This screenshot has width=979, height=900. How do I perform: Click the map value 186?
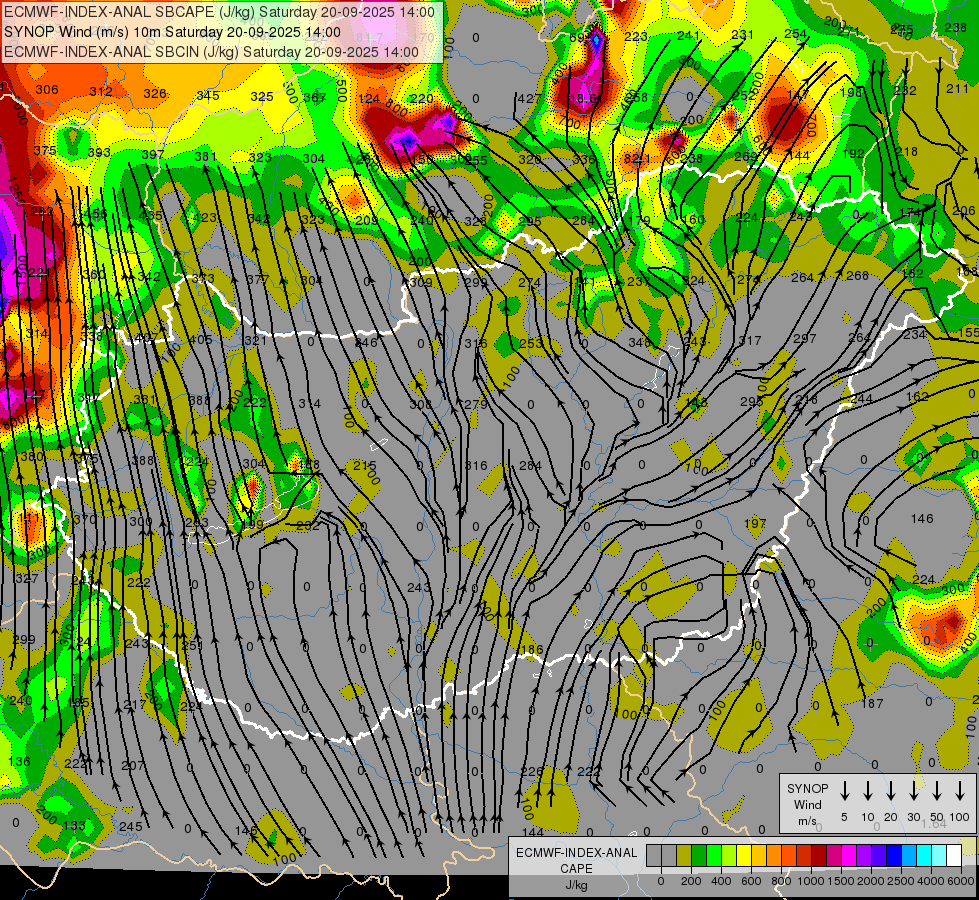(531, 650)
